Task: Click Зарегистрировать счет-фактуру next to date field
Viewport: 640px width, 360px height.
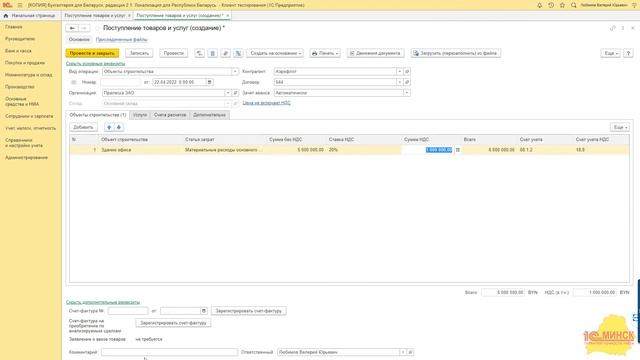Action: tap(249, 311)
